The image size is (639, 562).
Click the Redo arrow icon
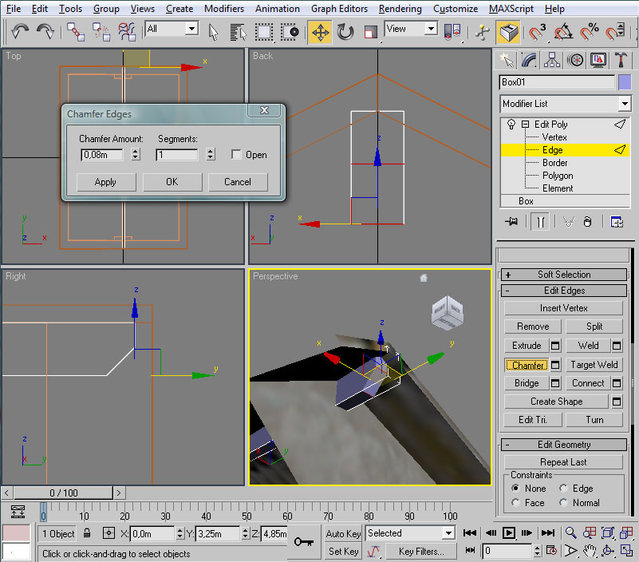45,31
